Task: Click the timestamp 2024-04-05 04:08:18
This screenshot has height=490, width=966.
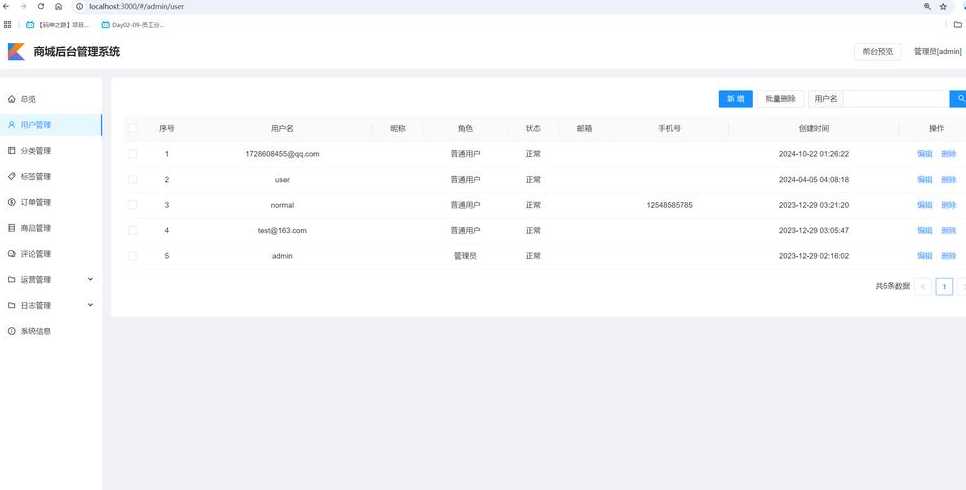Action: coord(814,179)
